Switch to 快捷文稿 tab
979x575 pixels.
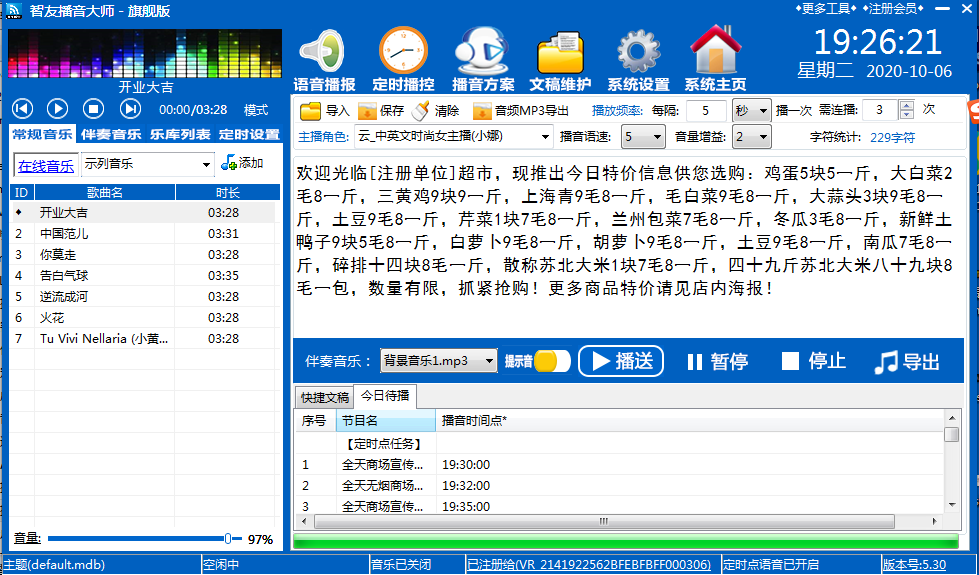click(325, 397)
